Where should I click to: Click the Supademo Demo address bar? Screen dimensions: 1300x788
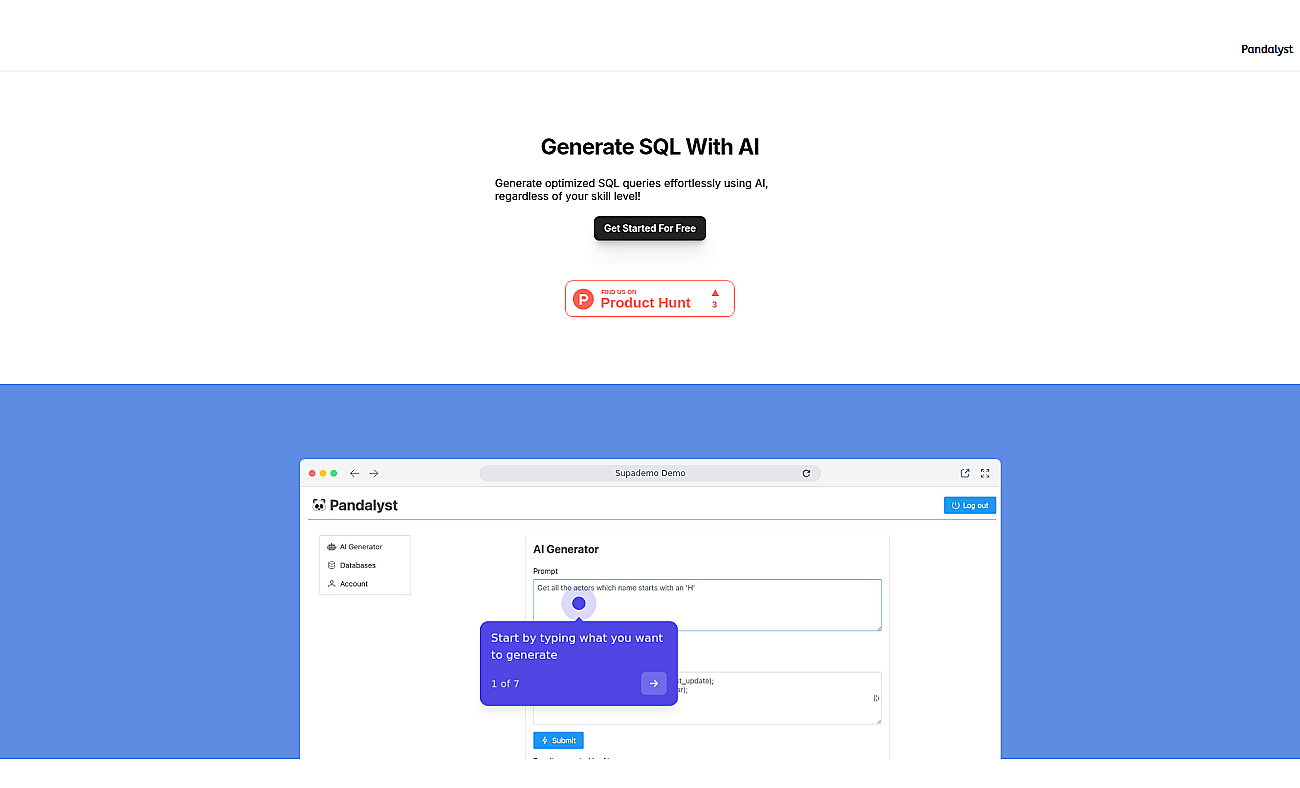tap(650, 473)
